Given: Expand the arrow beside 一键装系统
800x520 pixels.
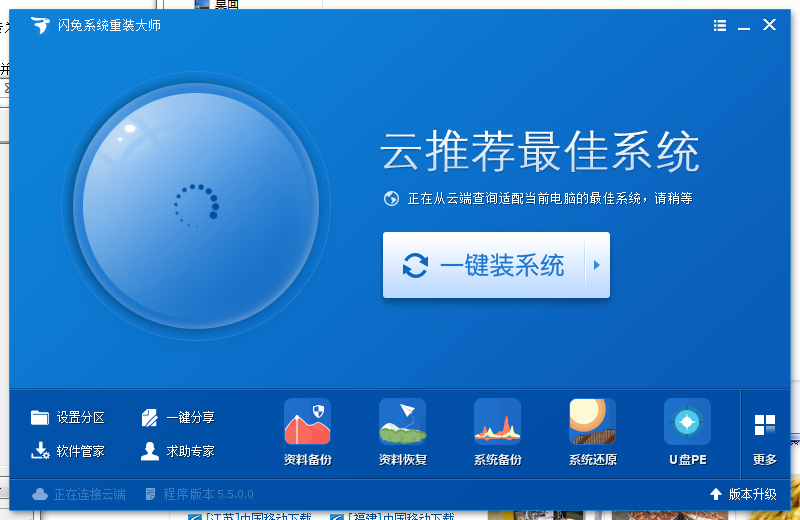Looking at the screenshot, I should pos(597,265).
